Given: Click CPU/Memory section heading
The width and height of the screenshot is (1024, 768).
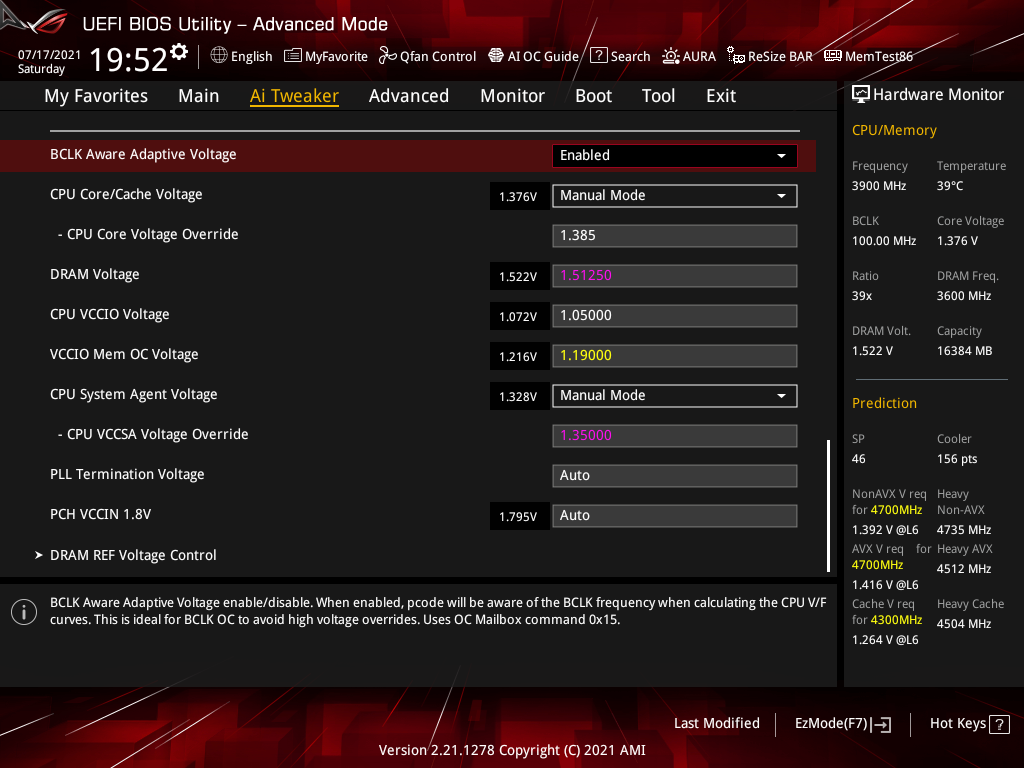Looking at the screenshot, I should (x=894, y=131).
